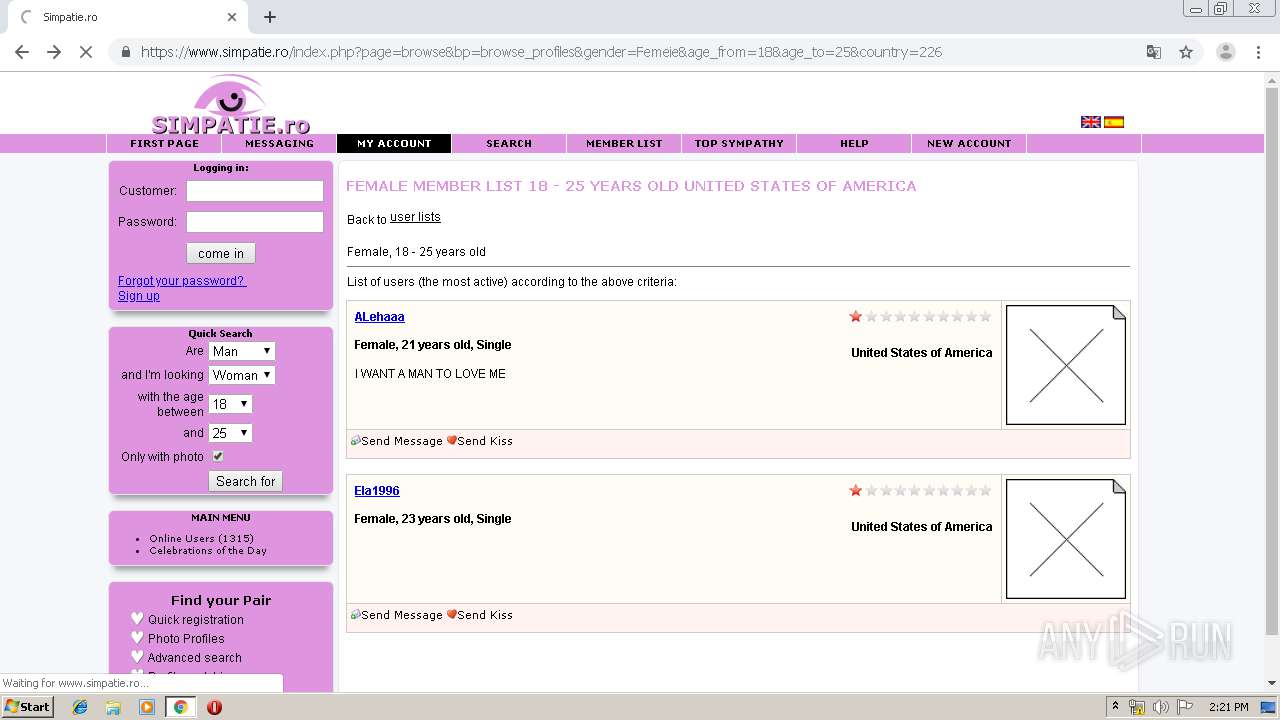Open the Are Man dropdown

pyautogui.click(x=241, y=351)
